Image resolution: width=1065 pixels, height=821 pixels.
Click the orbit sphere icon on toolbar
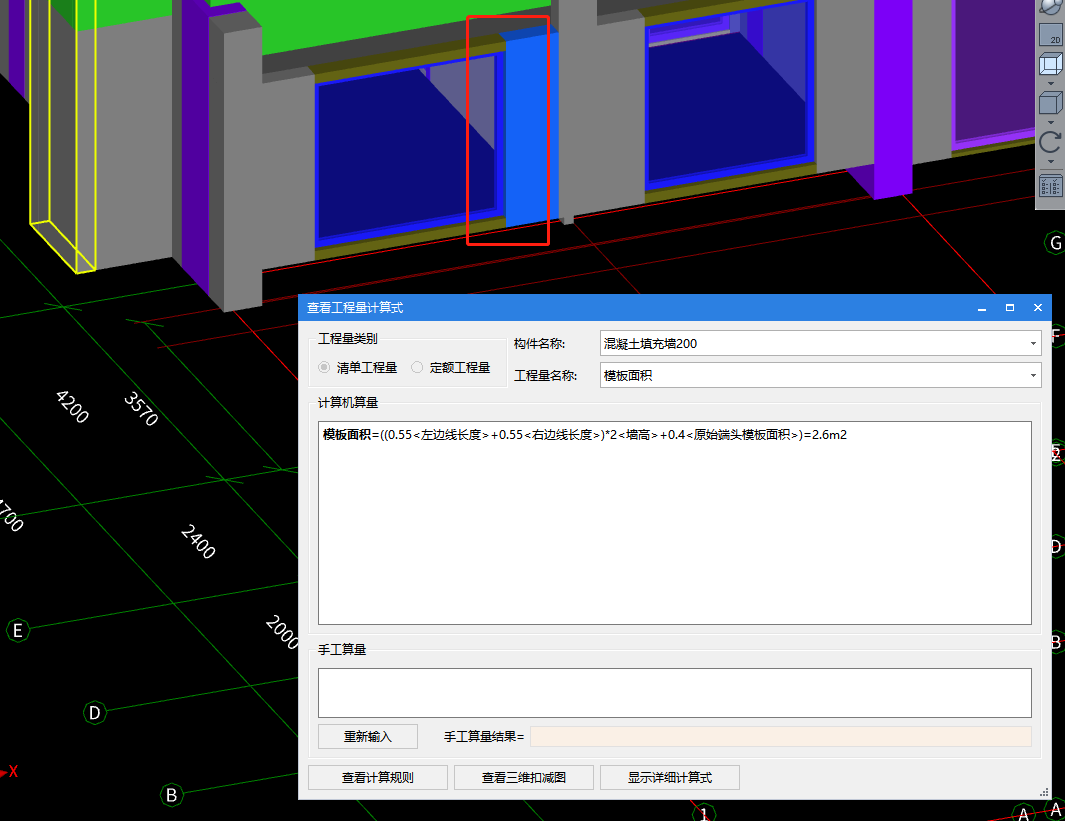[x=1051, y=7]
